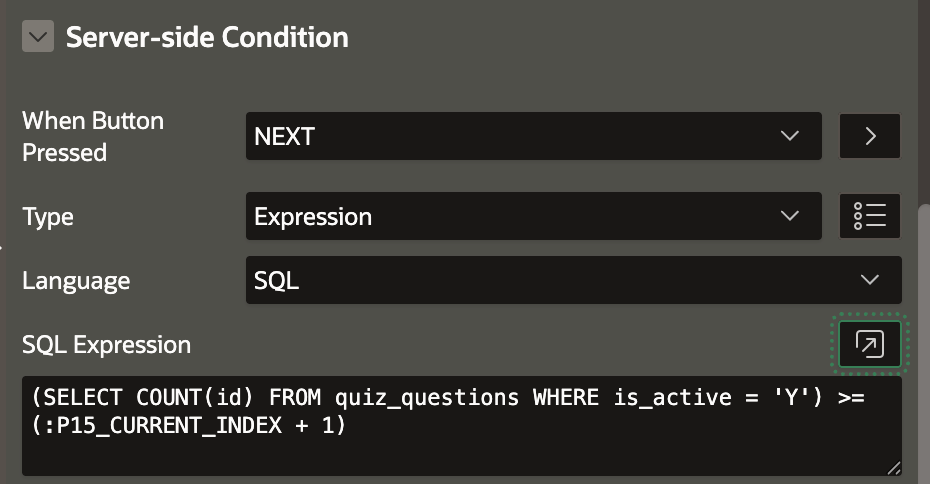
Task: Collapse the Server-side Condition section
Action: tap(38, 38)
